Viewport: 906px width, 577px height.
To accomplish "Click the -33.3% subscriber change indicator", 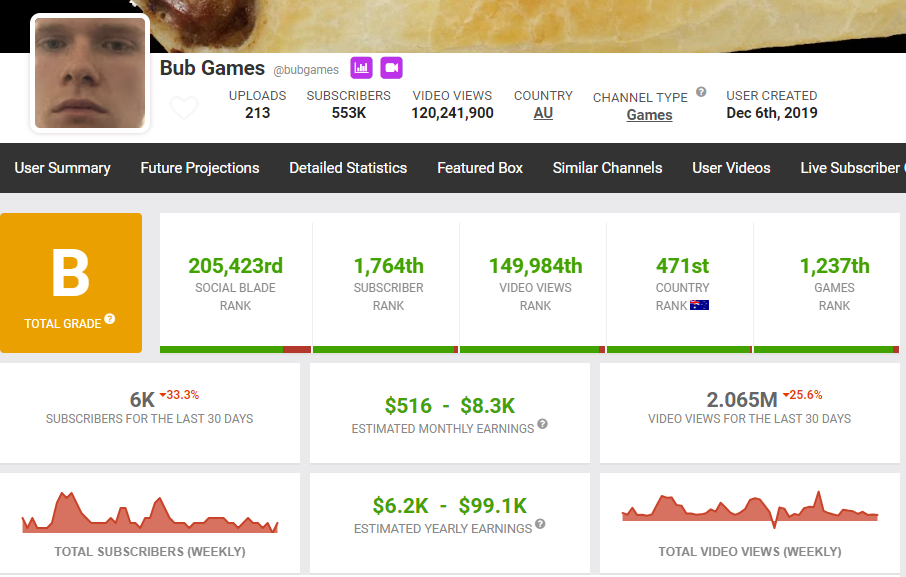I will (179, 395).
